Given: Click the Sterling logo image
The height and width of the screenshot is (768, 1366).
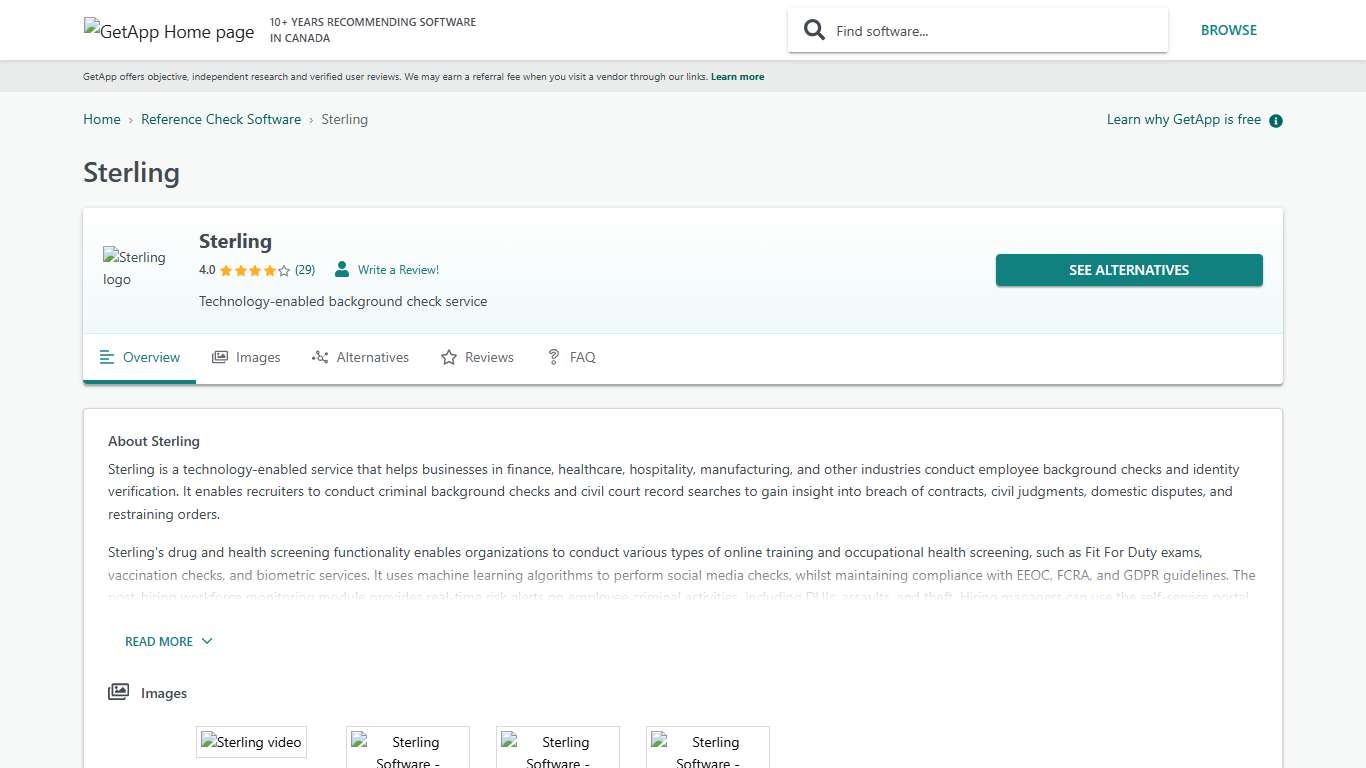Looking at the screenshot, I should 135,268.
